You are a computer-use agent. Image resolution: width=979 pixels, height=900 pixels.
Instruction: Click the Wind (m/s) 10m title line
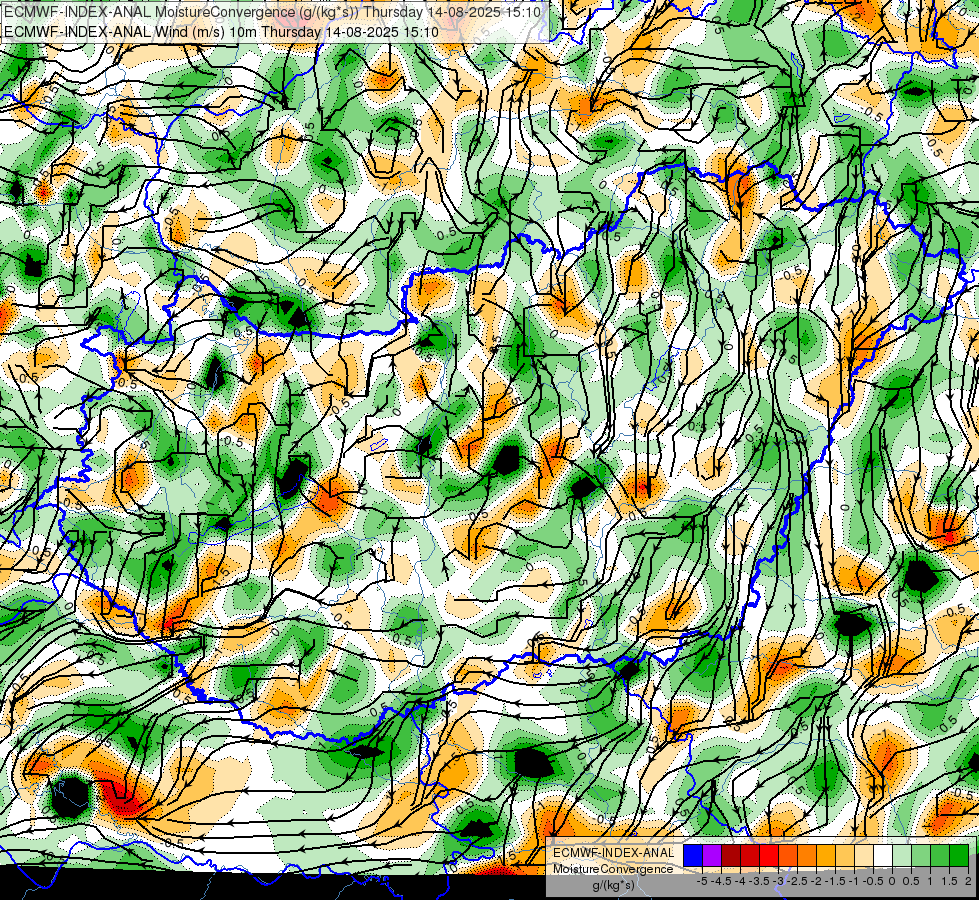click(x=221, y=31)
